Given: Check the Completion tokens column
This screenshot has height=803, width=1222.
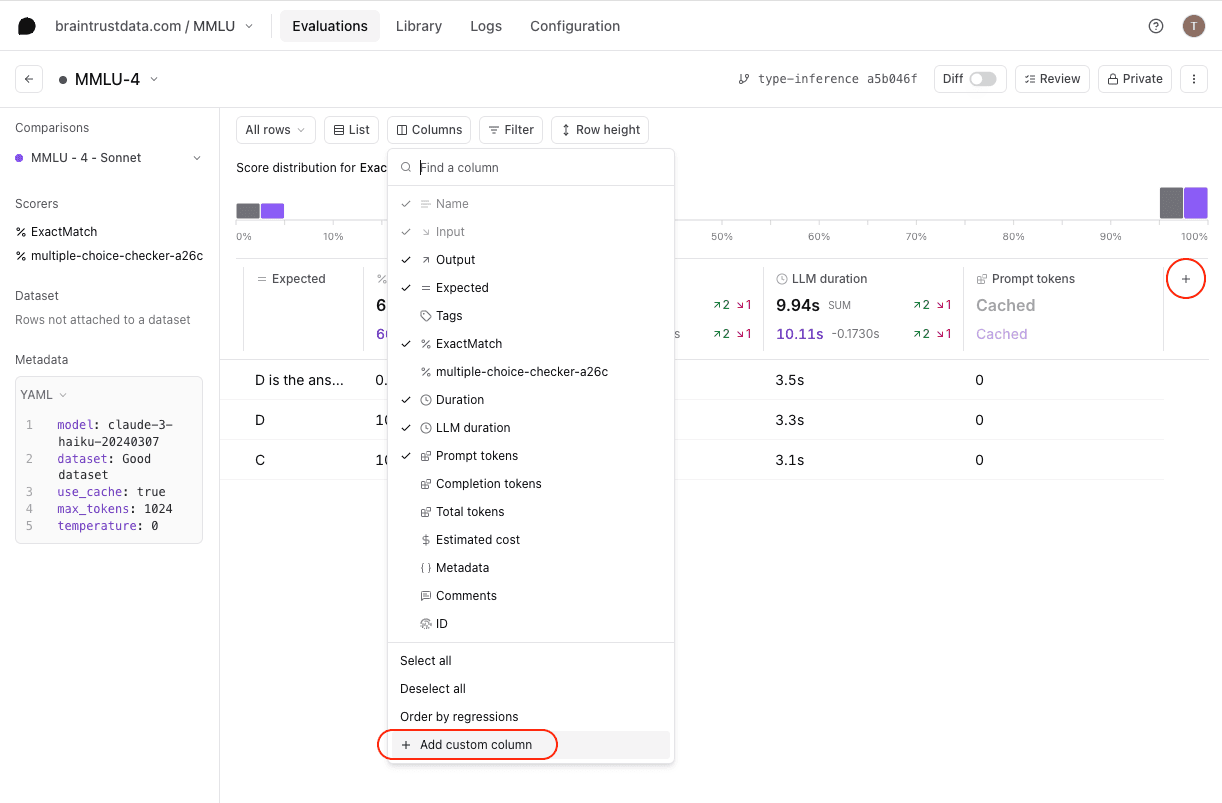Looking at the screenshot, I should click(488, 483).
